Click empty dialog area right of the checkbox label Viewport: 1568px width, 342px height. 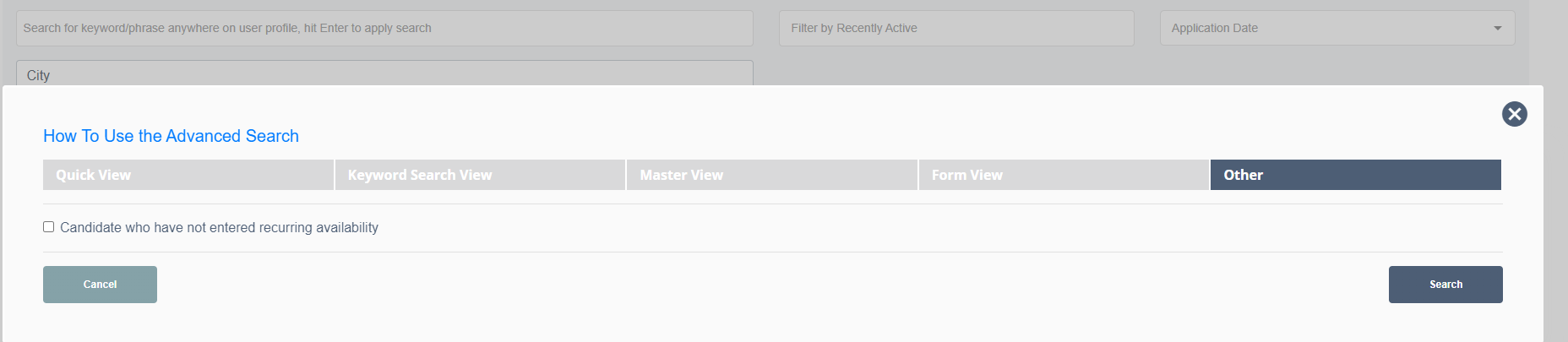(929, 228)
